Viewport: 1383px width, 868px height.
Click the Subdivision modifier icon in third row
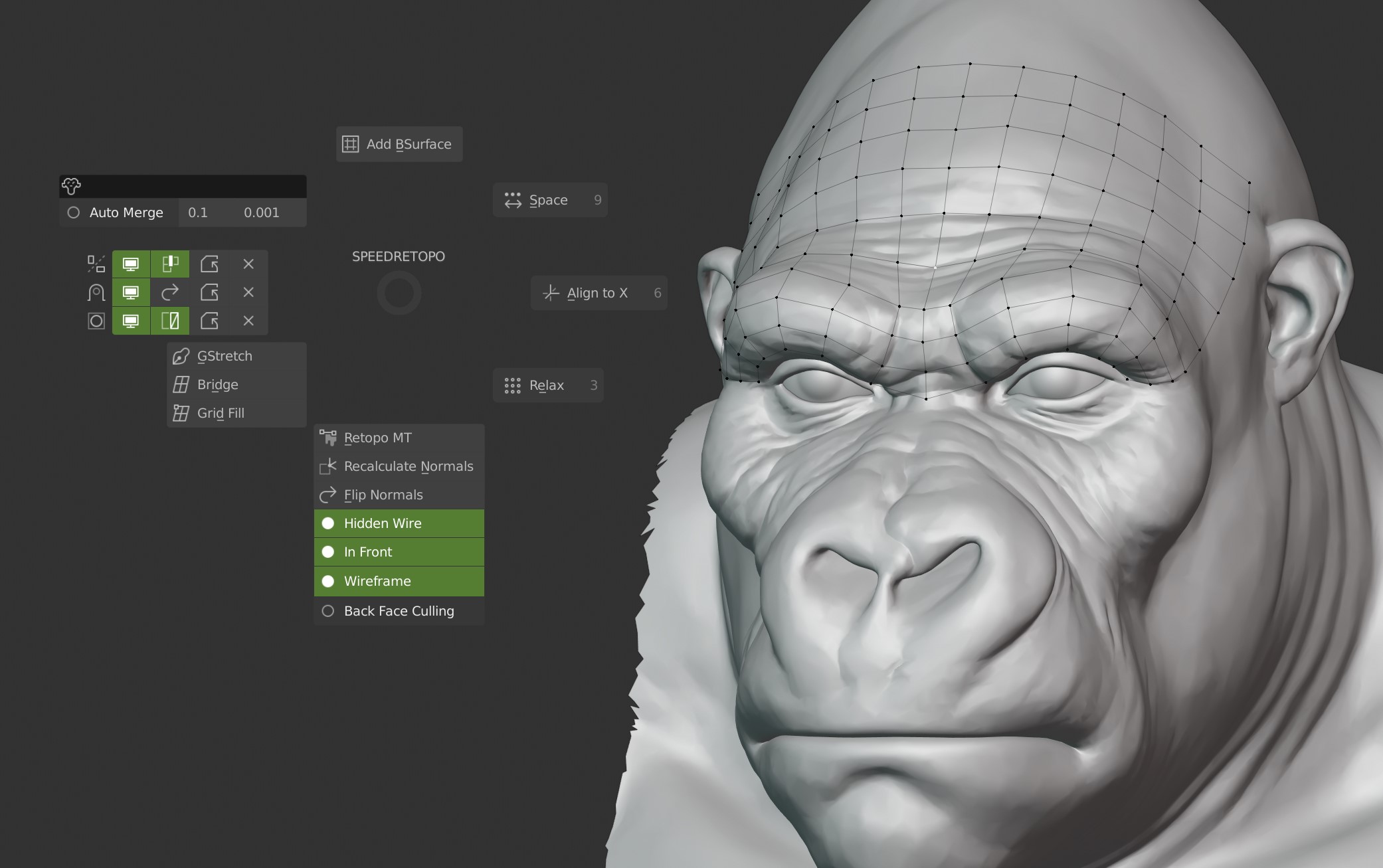pos(96,321)
